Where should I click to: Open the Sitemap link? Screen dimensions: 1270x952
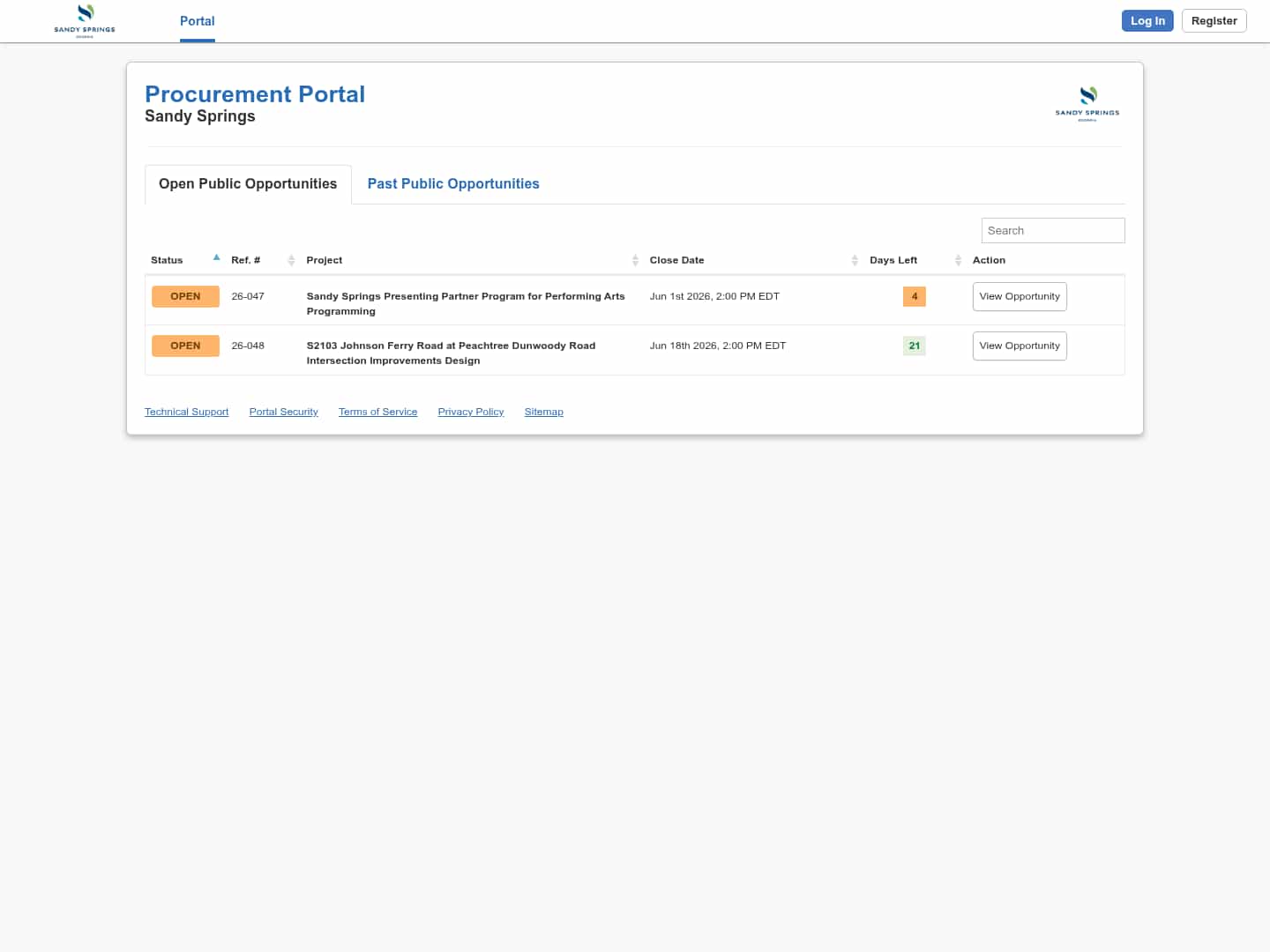(x=543, y=412)
